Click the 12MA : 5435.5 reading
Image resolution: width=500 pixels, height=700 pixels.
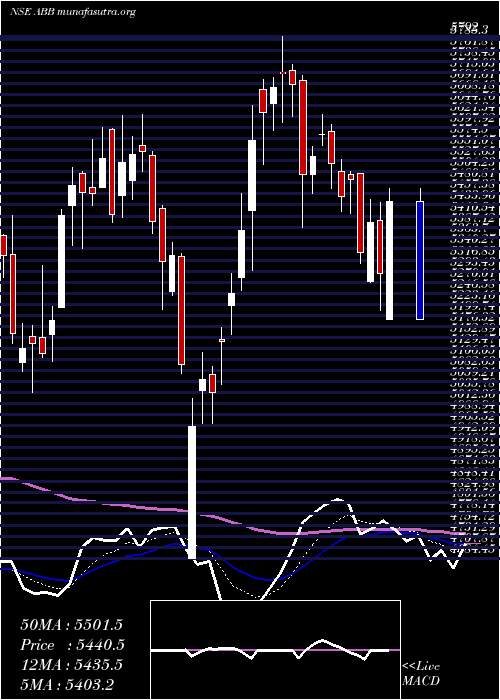(x=71, y=664)
